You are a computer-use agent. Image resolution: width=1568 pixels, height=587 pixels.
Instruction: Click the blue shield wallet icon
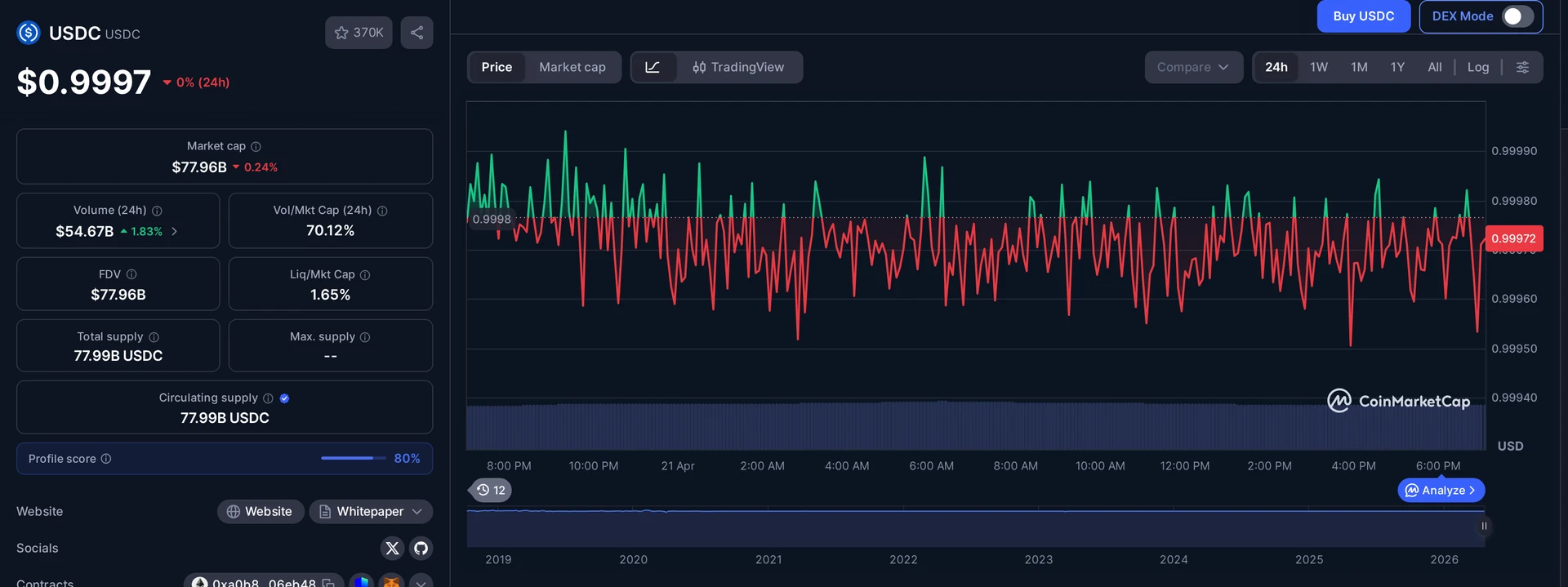coord(362,582)
